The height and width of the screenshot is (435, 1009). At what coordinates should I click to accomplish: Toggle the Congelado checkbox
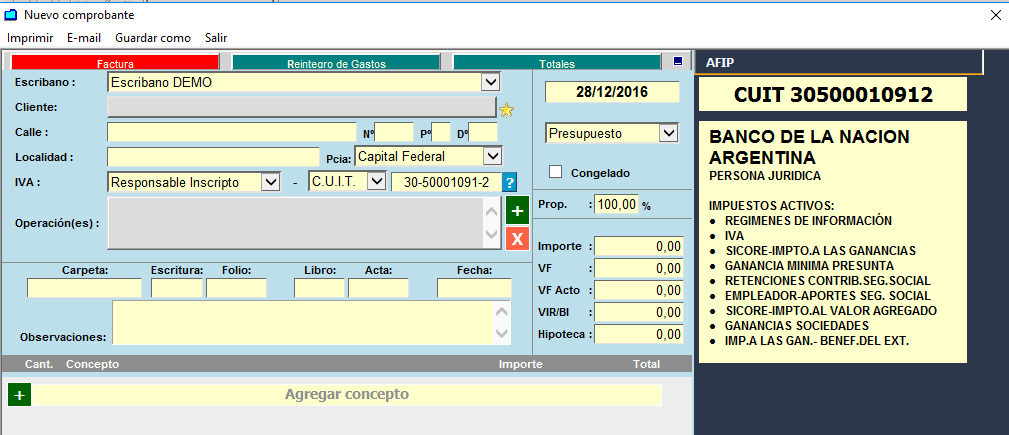tap(555, 172)
